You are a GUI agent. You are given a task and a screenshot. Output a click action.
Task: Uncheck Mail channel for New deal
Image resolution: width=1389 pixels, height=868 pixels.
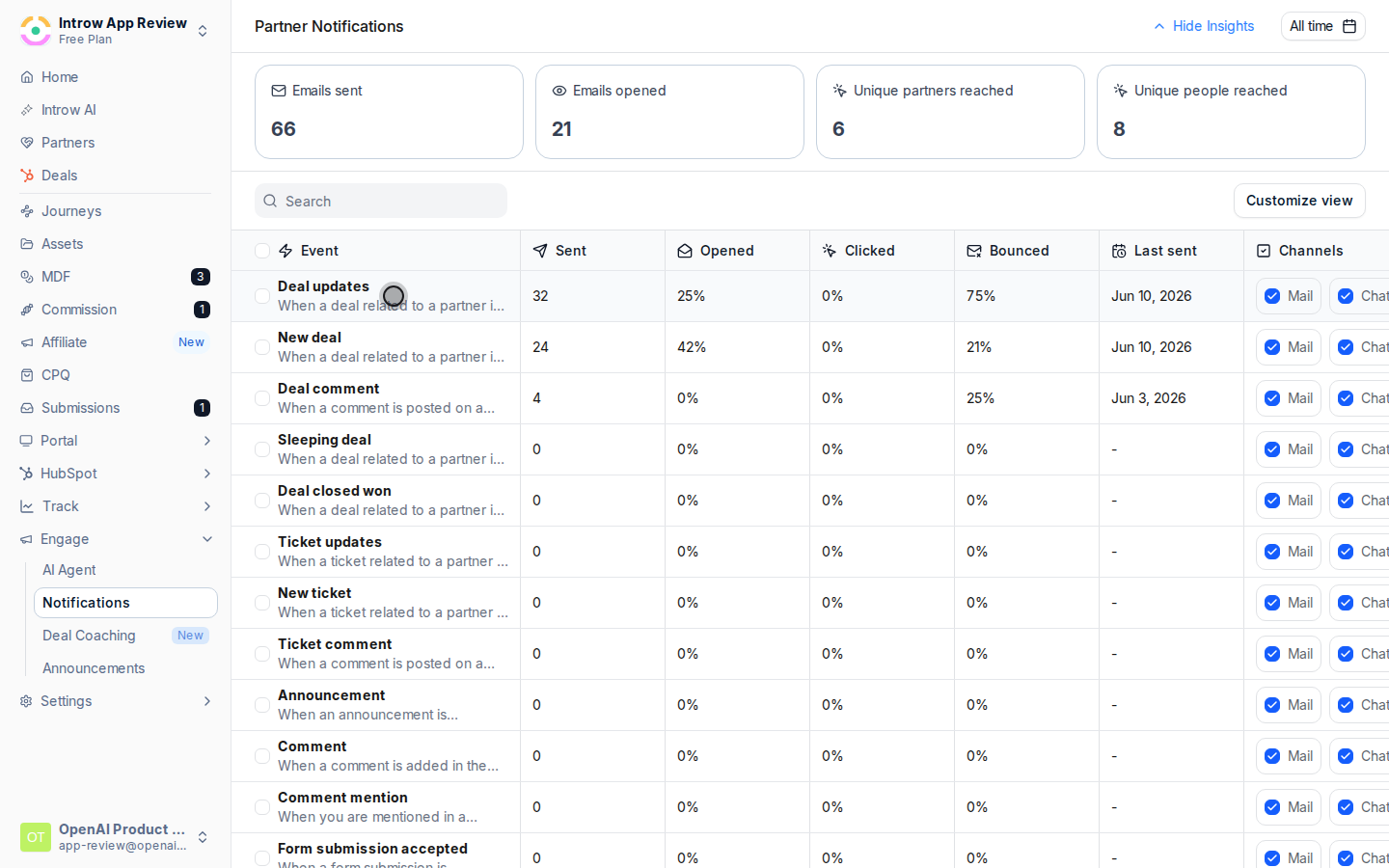(x=1272, y=347)
